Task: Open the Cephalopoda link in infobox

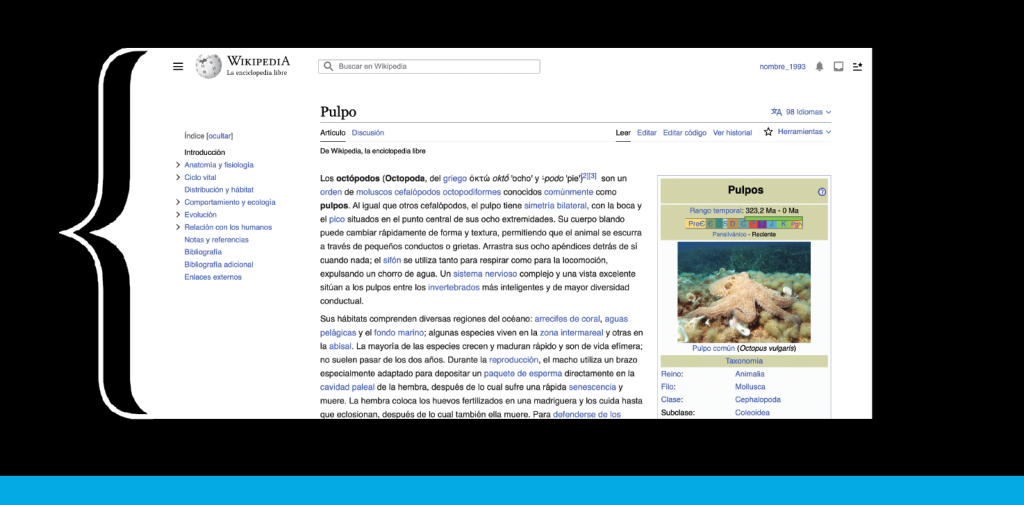Action: [758, 400]
